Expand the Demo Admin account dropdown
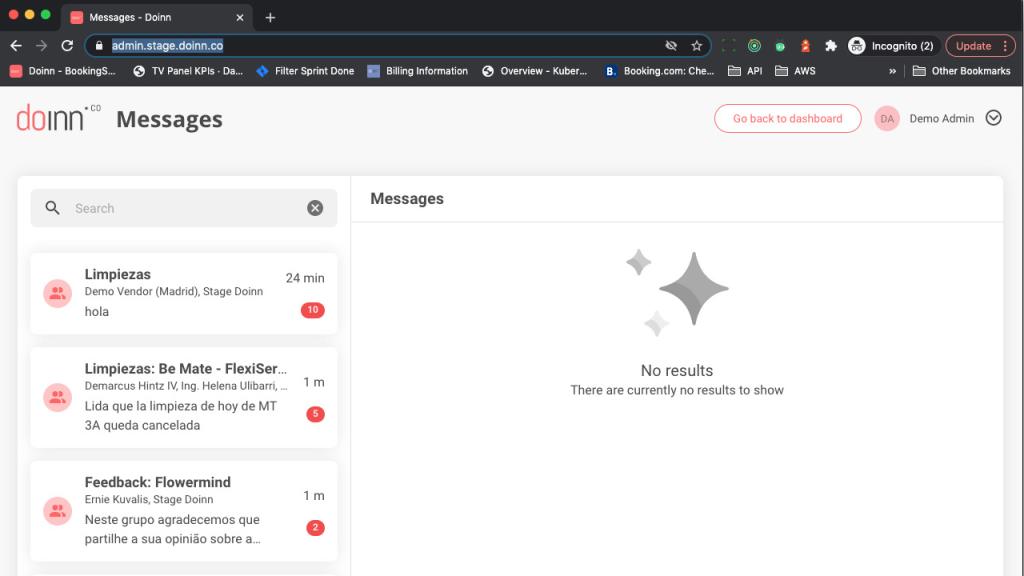The image size is (1024, 576). point(993,118)
